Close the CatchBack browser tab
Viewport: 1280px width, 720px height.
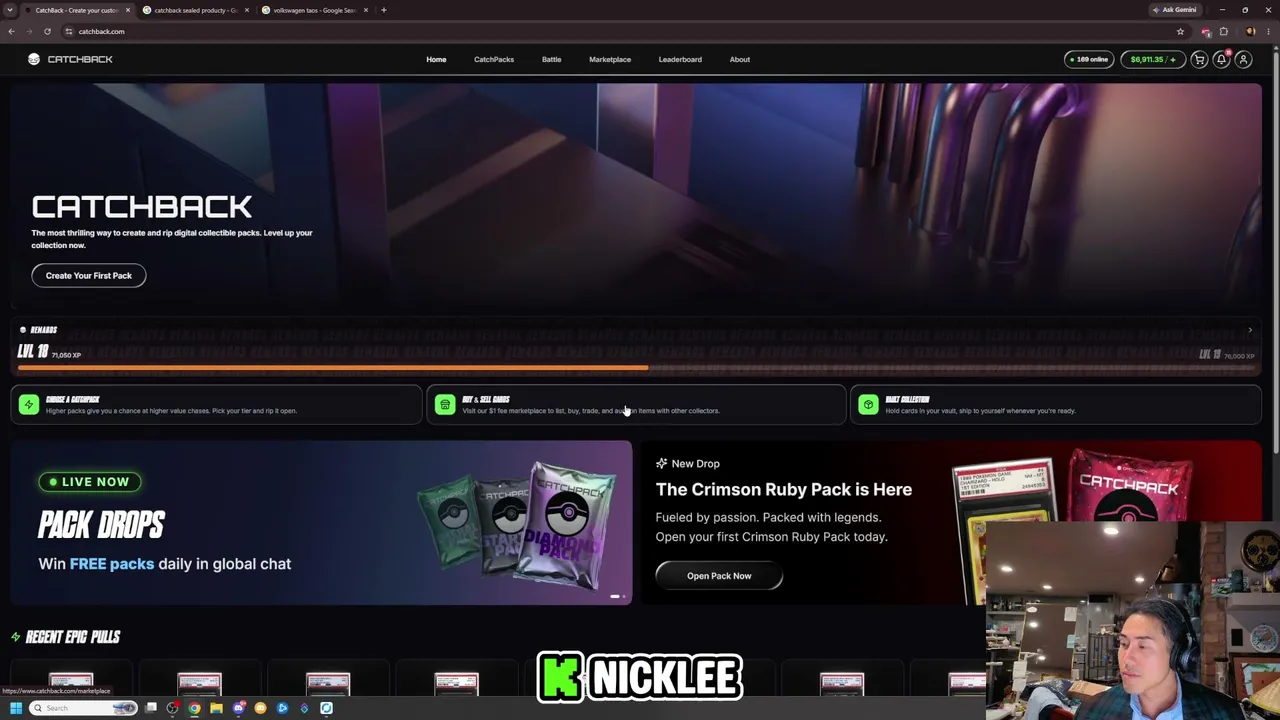point(127,10)
